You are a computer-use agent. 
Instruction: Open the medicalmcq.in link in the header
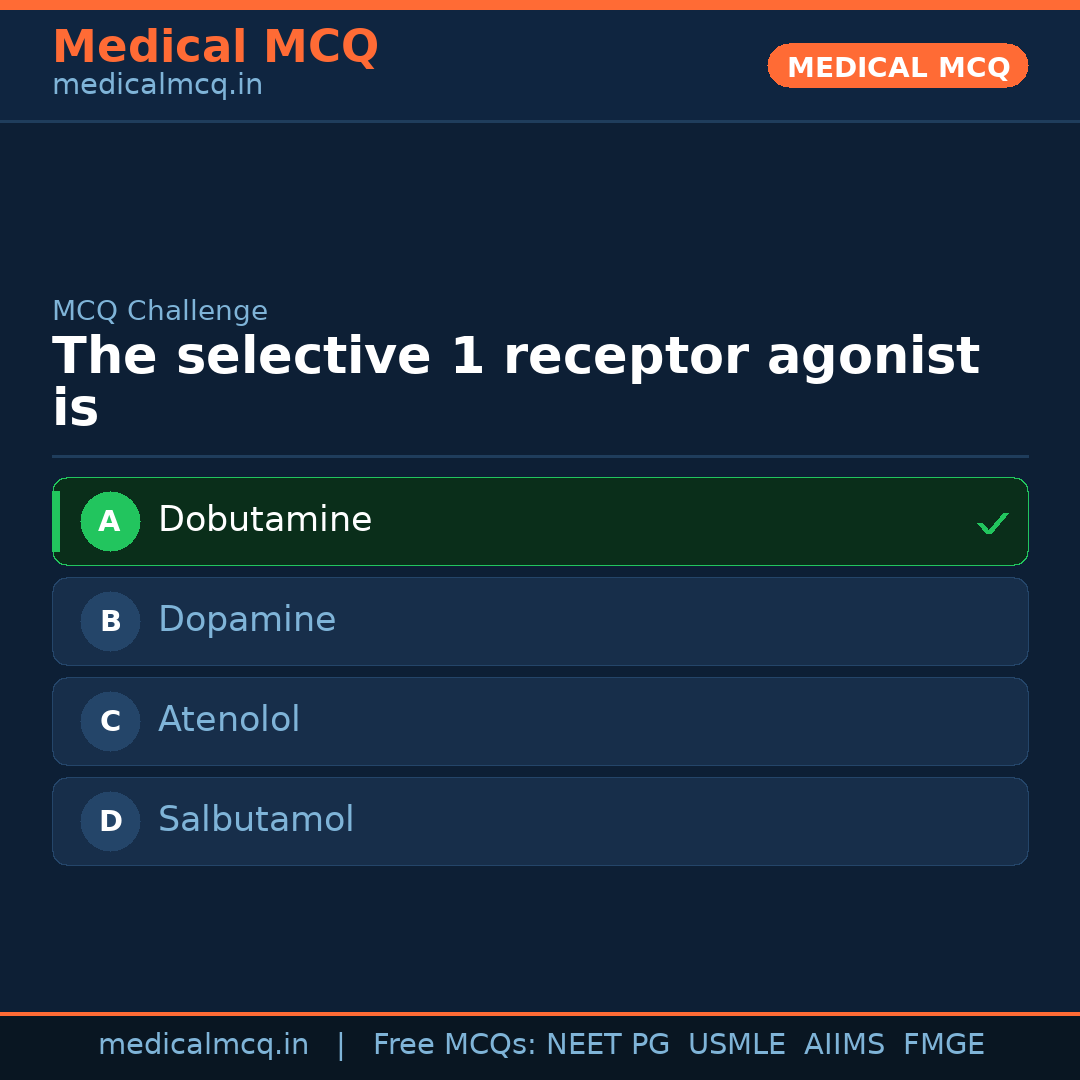pos(157,84)
